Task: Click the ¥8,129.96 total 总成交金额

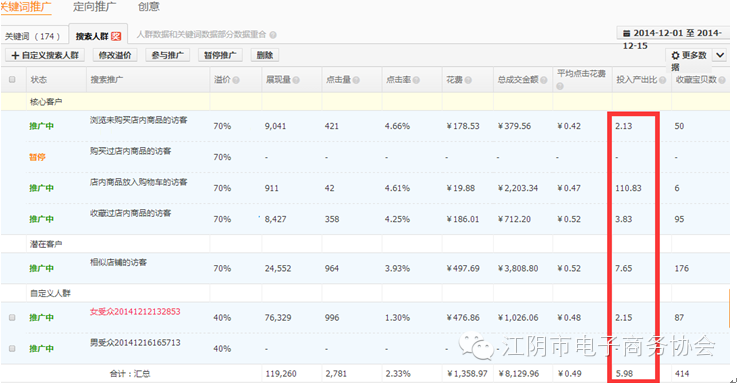Action: click(518, 374)
